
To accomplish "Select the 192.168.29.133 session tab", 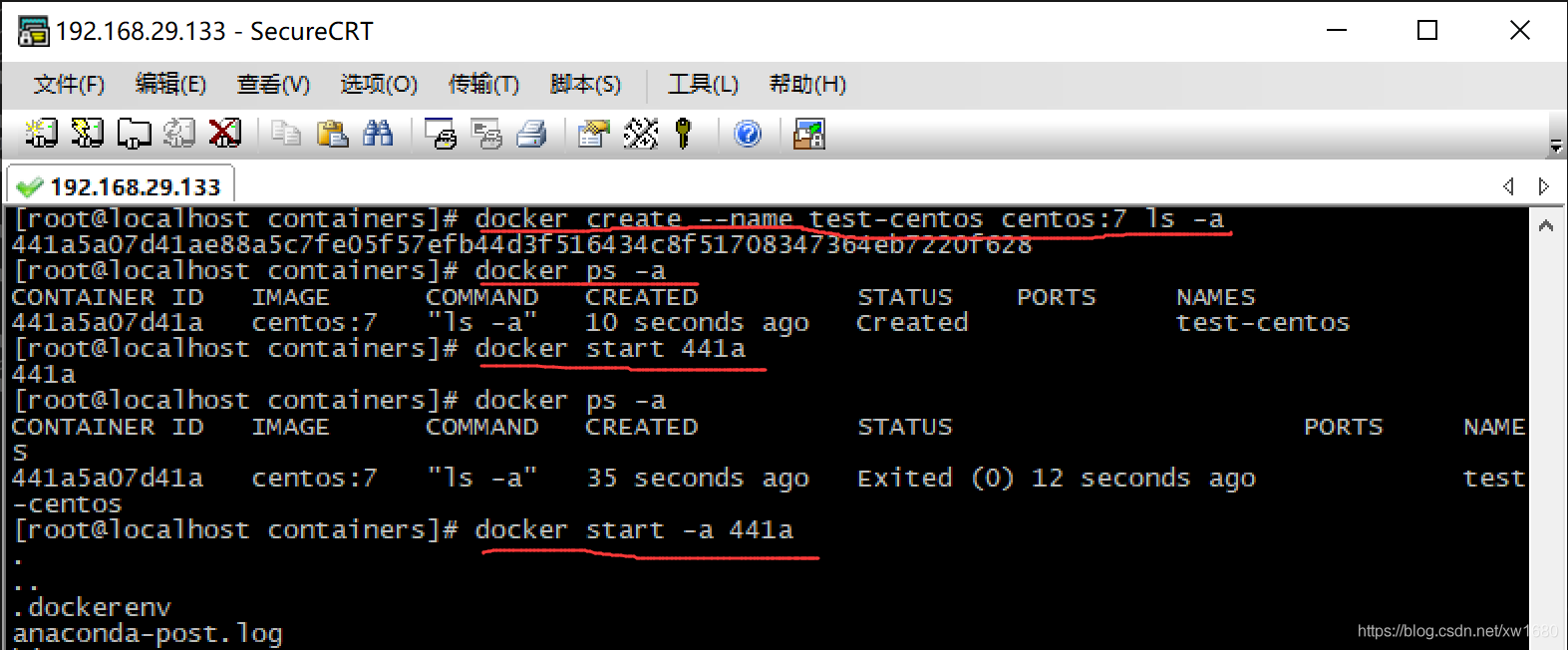I will pyautogui.click(x=121, y=186).
